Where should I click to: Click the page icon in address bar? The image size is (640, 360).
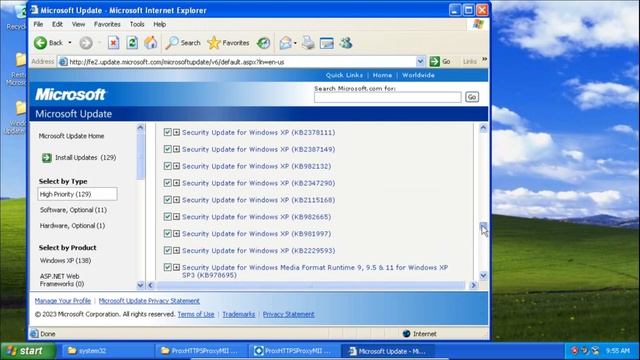click(x=63, y=62)
